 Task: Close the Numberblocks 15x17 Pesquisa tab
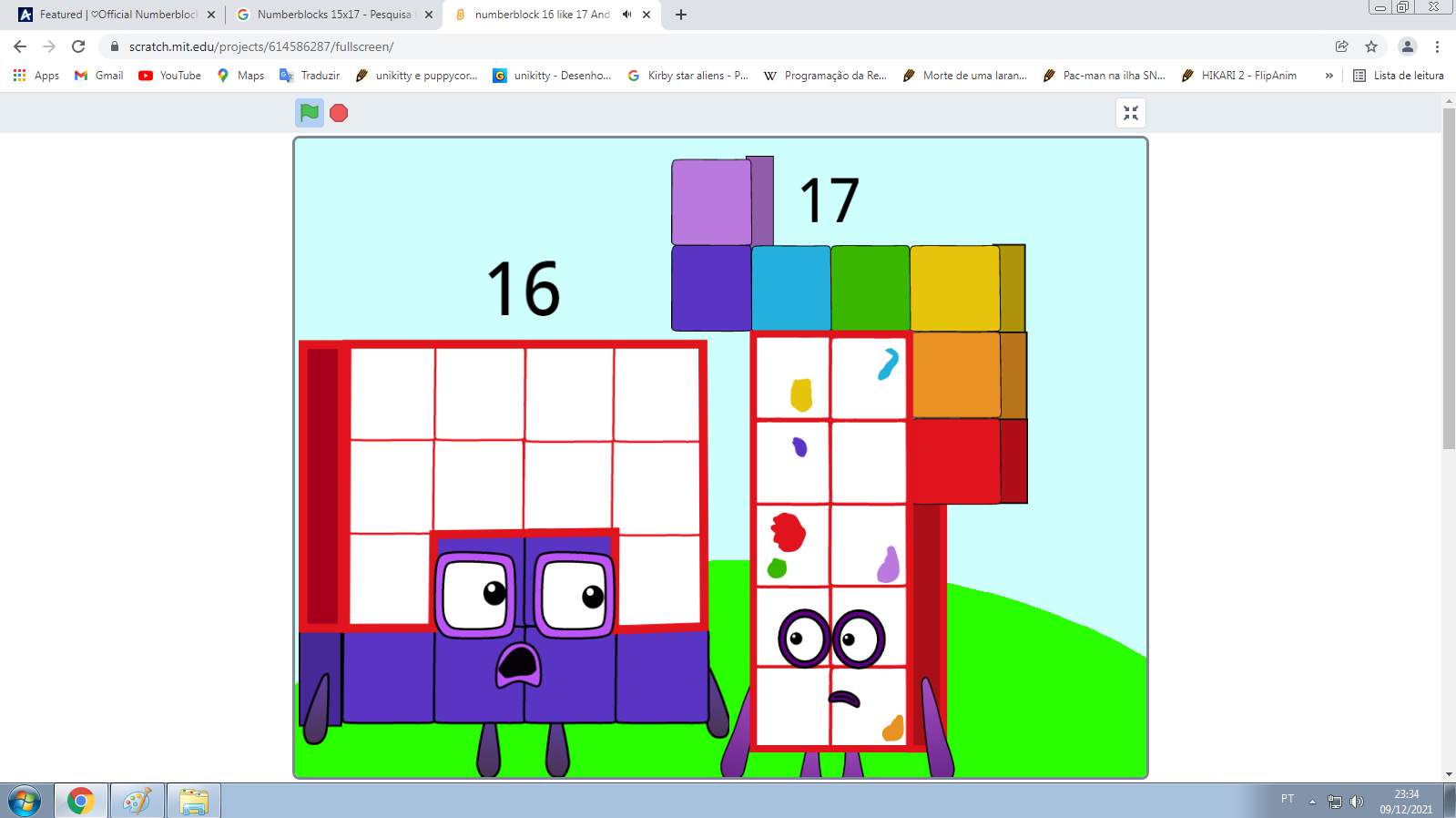click(x=429, y=15)
